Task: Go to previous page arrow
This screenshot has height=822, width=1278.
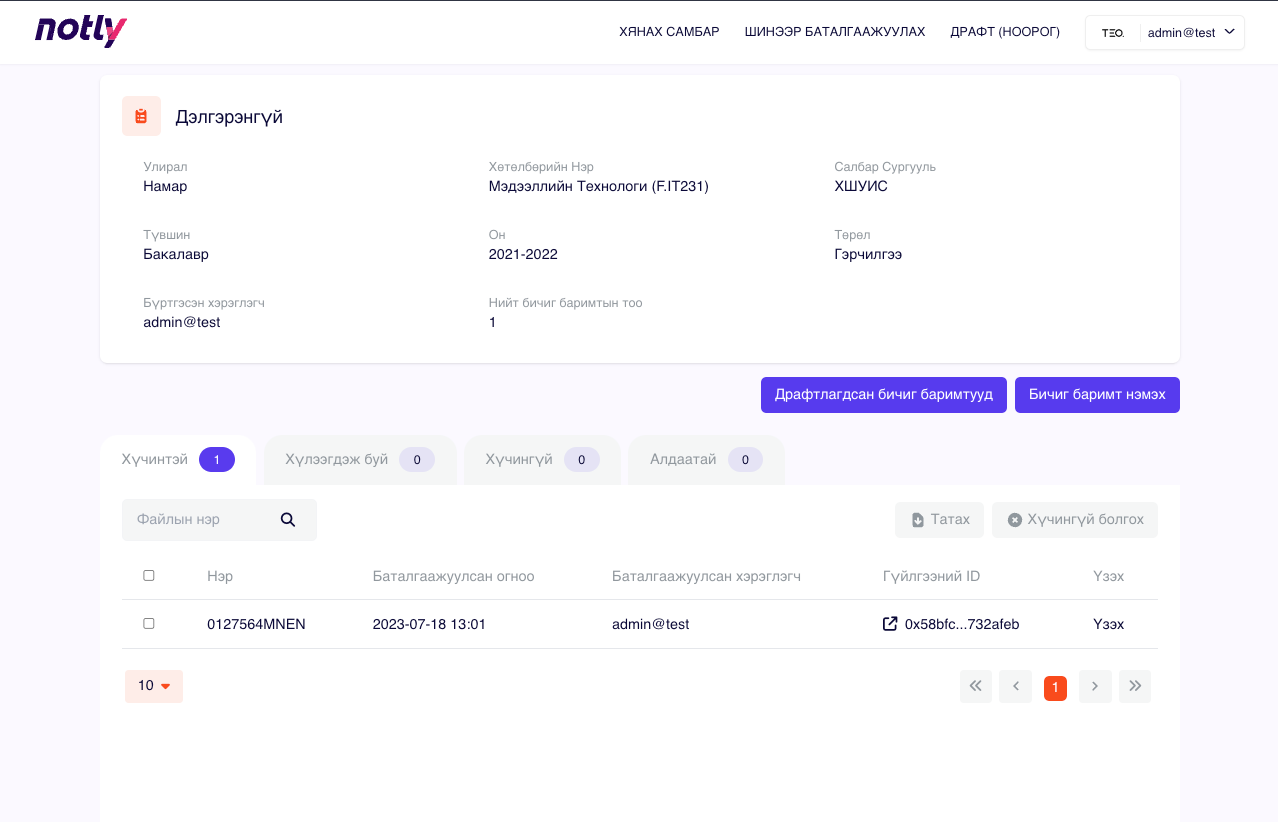Action: 1015,686
